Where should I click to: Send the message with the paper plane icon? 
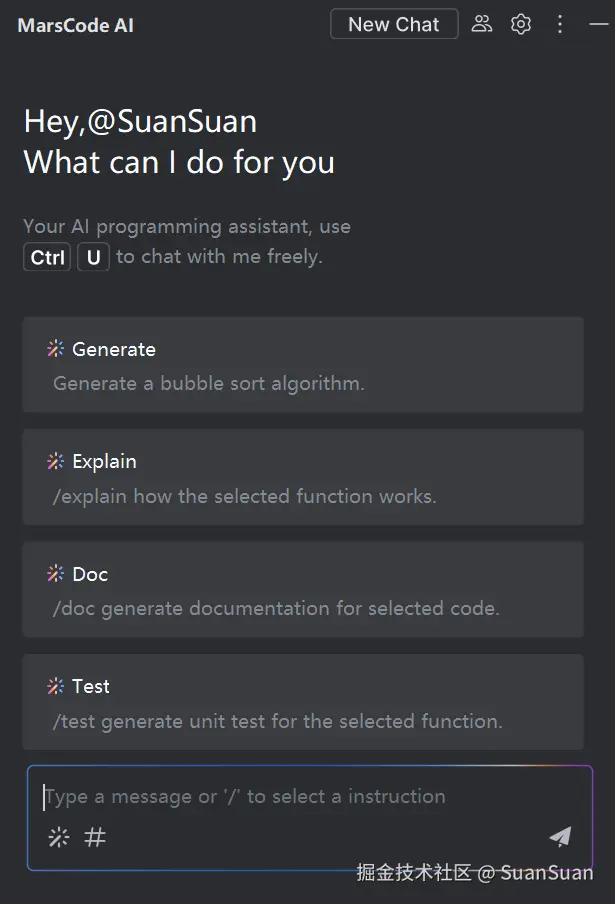tap(560, 837)
